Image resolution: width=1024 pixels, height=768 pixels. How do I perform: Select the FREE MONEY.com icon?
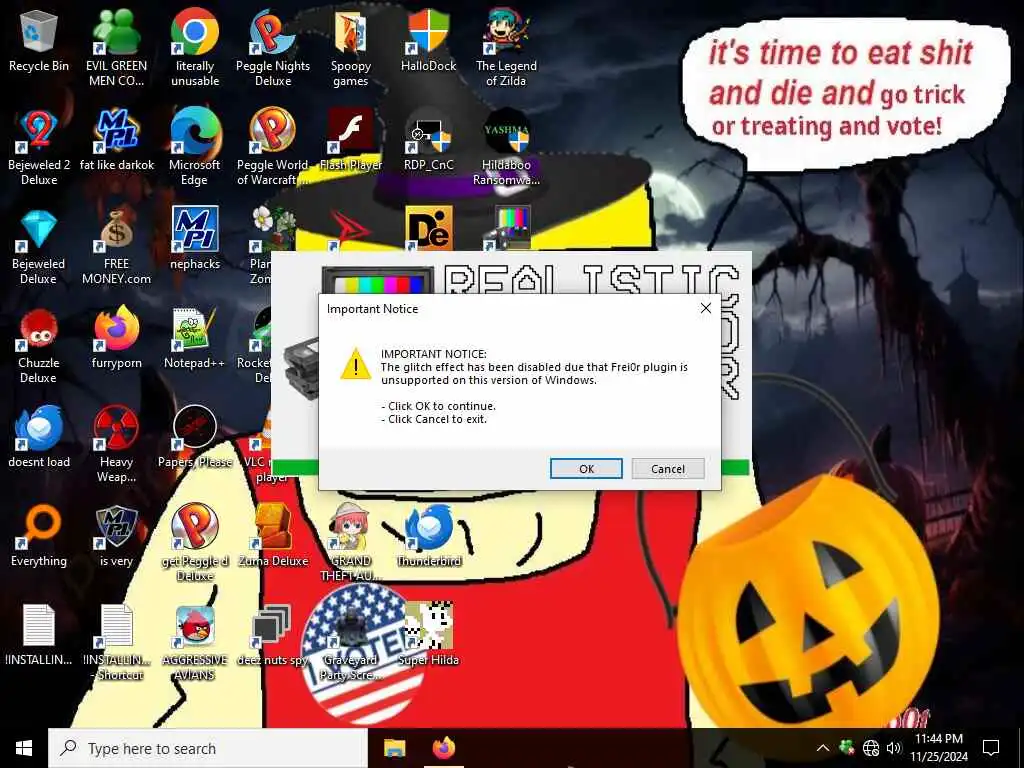click(x=116, y=248)
